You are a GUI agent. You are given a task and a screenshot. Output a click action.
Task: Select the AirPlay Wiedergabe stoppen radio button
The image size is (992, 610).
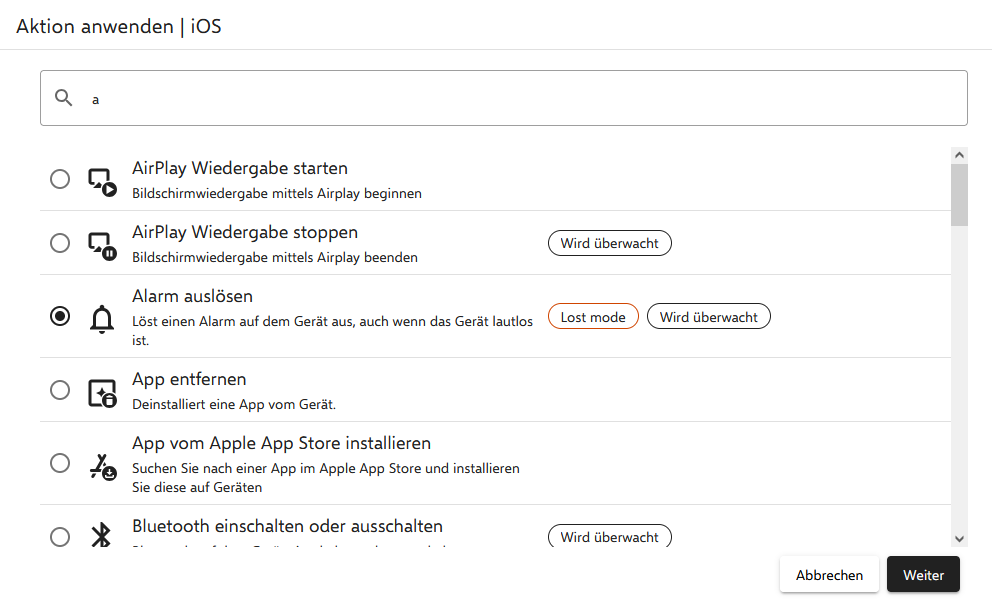(60, 243)
